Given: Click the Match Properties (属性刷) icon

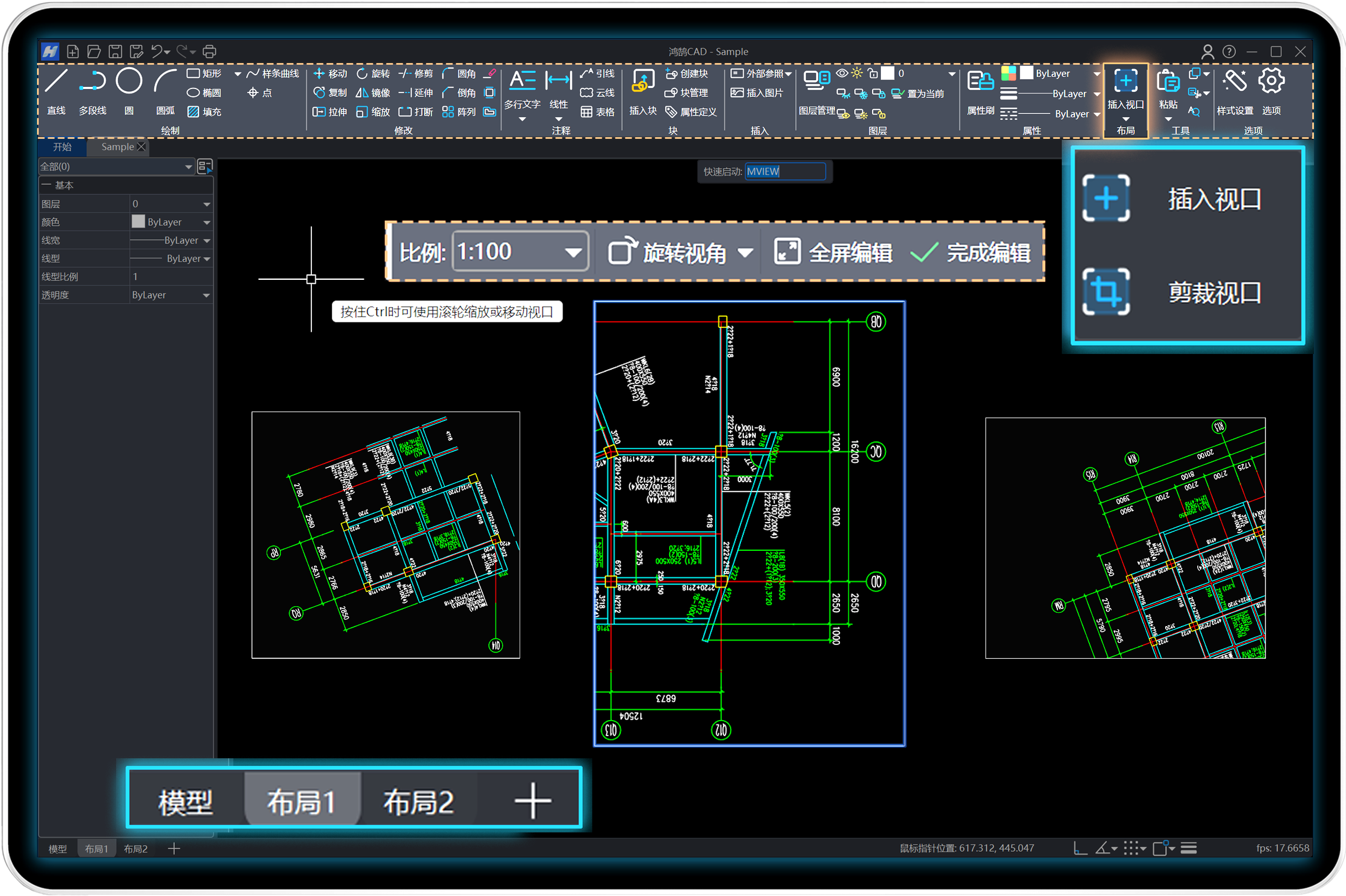Looking at the screenshot, I should pyautogui.click(x=980, y=82).
